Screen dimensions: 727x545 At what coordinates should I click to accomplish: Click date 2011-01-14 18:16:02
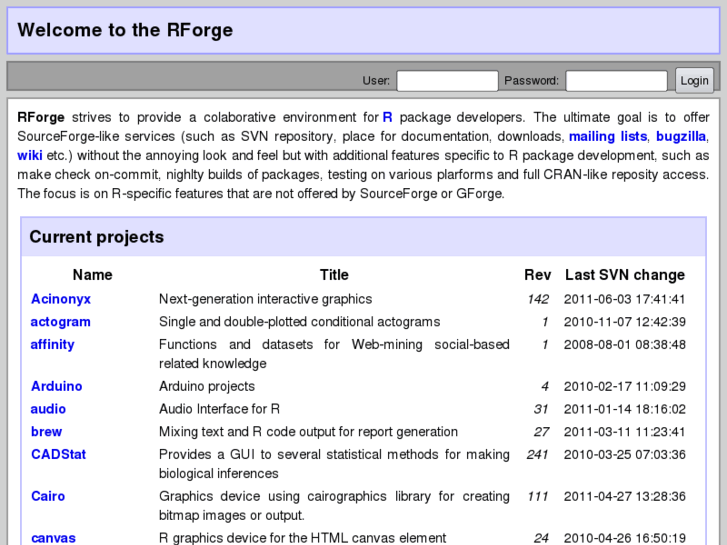coord(625,409)
